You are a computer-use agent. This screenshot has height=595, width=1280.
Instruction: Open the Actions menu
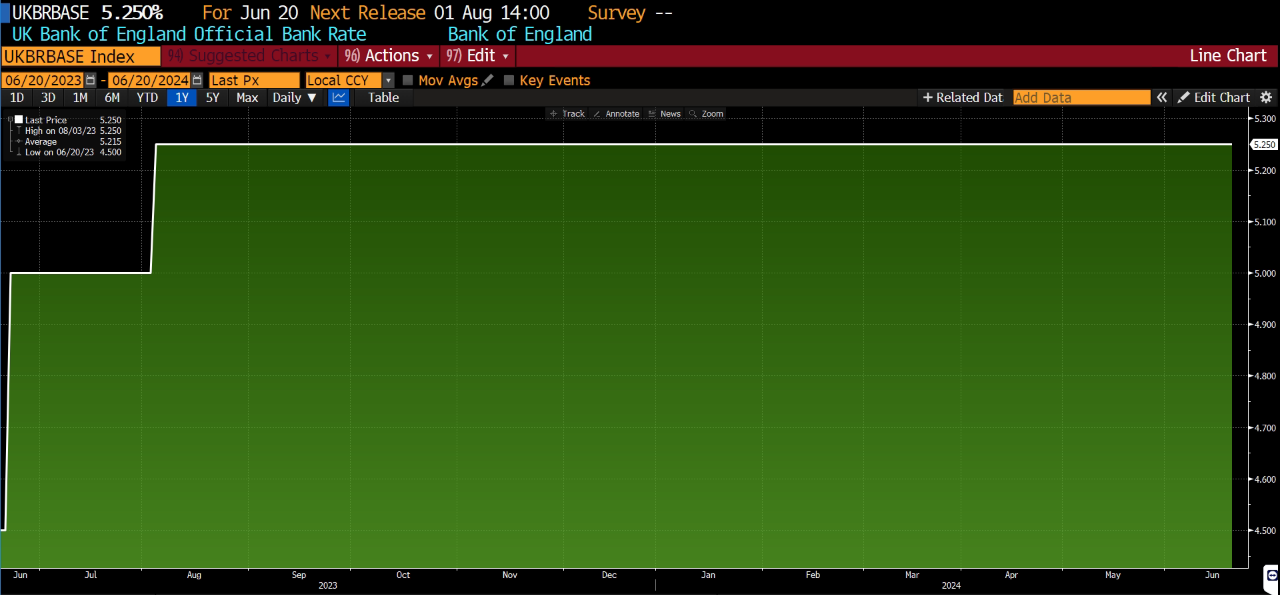[389, 56]
